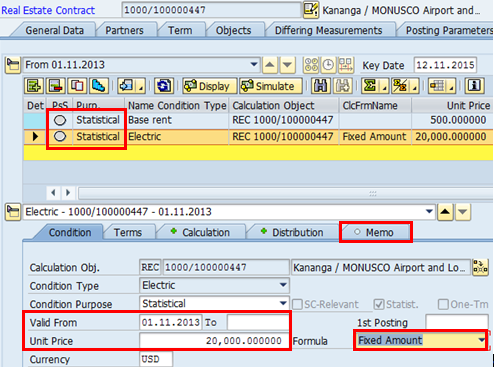Click the list icon left of Electric dropdown
494x367 pixels.
[13, 212]
